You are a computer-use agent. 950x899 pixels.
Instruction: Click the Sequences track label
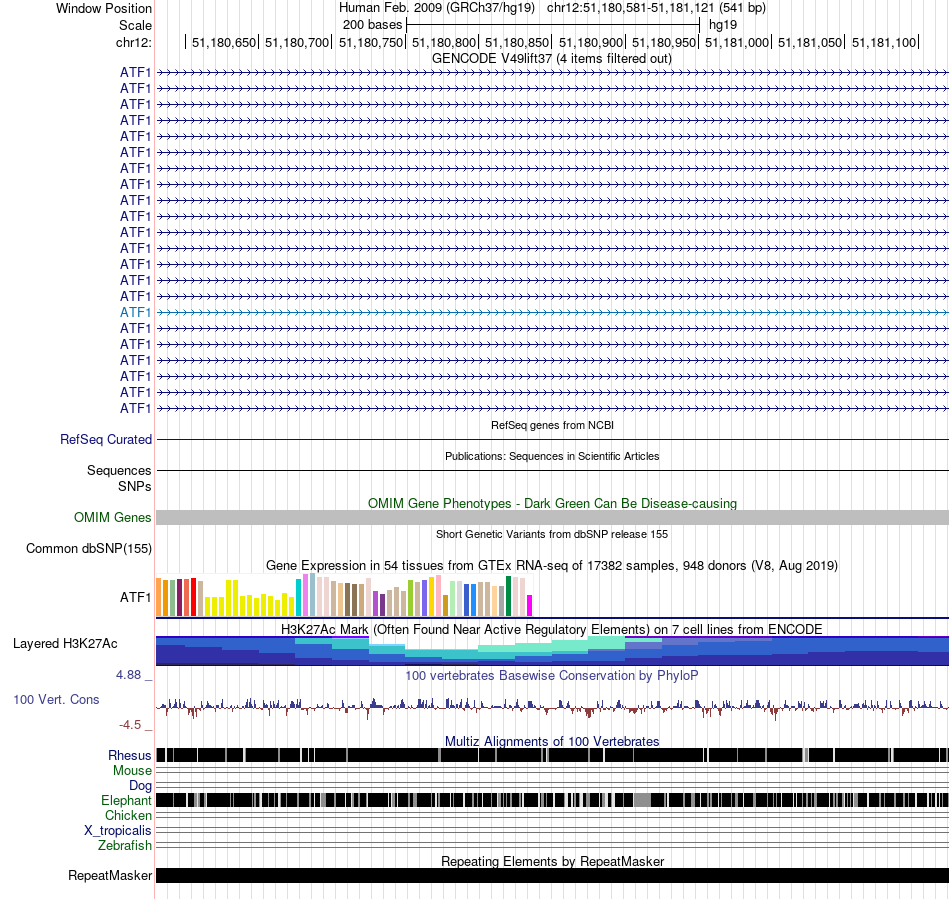(119, 471)
